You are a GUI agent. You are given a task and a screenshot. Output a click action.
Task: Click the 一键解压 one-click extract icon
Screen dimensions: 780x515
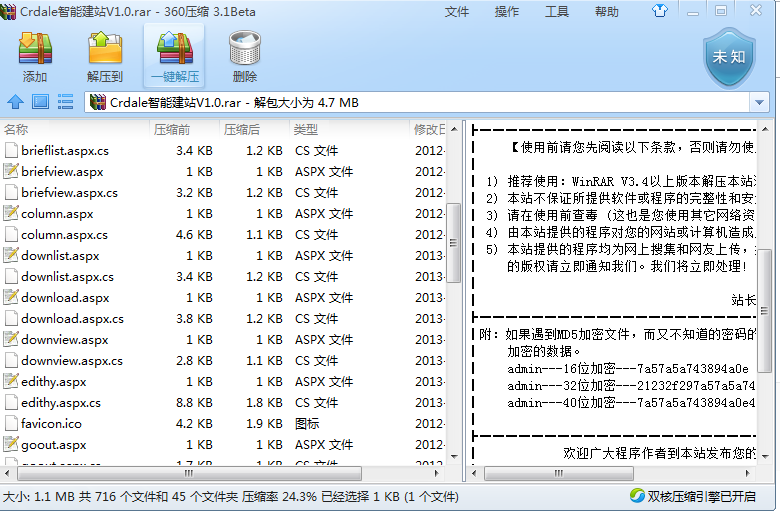point(175,48)
